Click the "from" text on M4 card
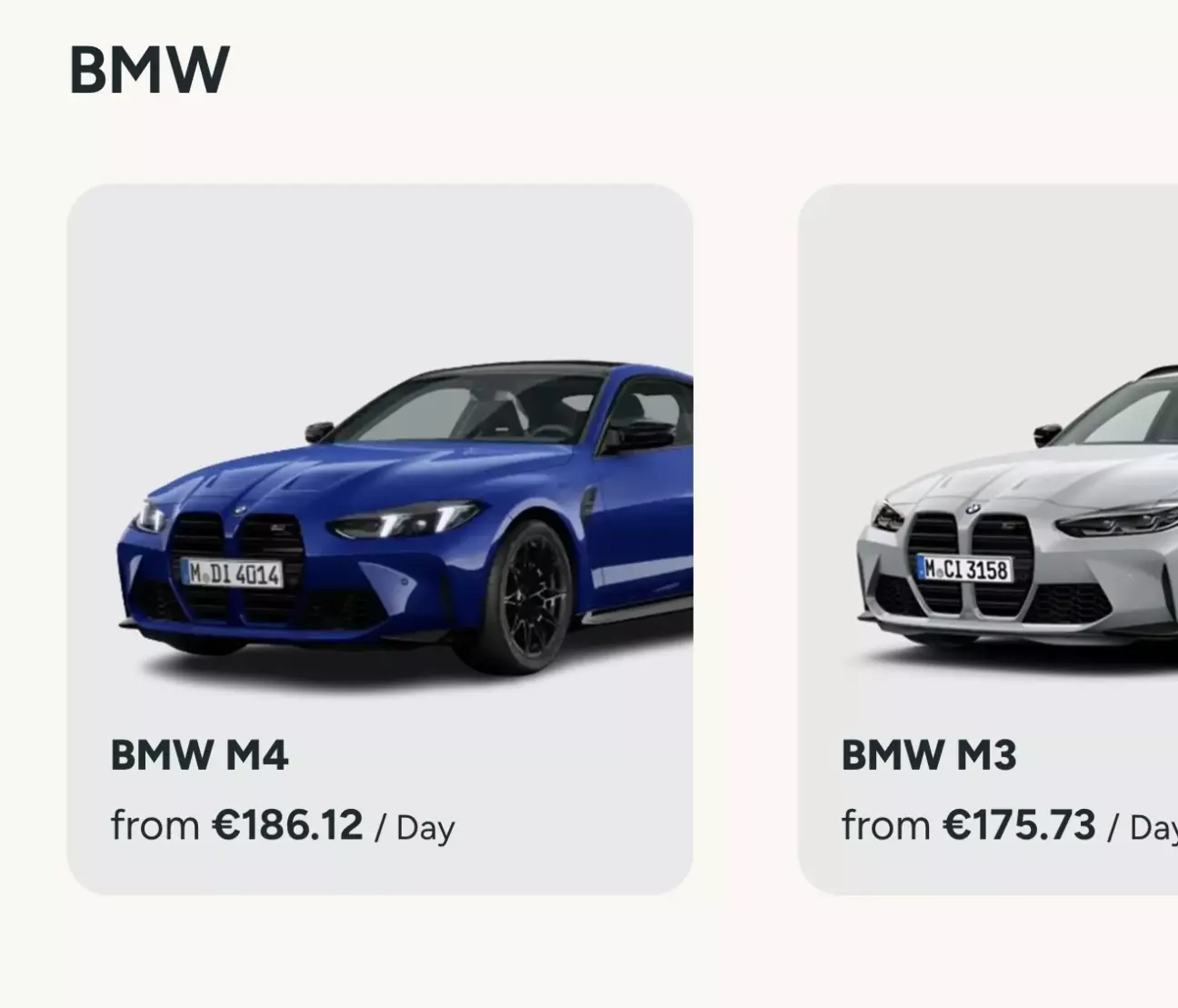1178x1008 pixels. coord(155,826)
